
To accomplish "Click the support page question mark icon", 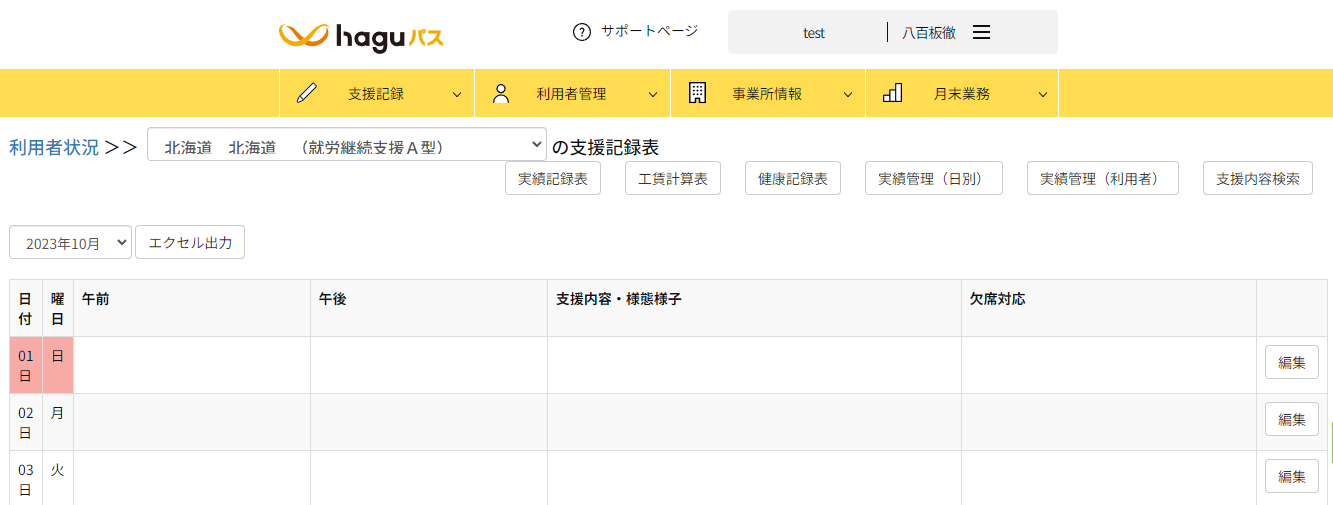I will tap(582, 32).
